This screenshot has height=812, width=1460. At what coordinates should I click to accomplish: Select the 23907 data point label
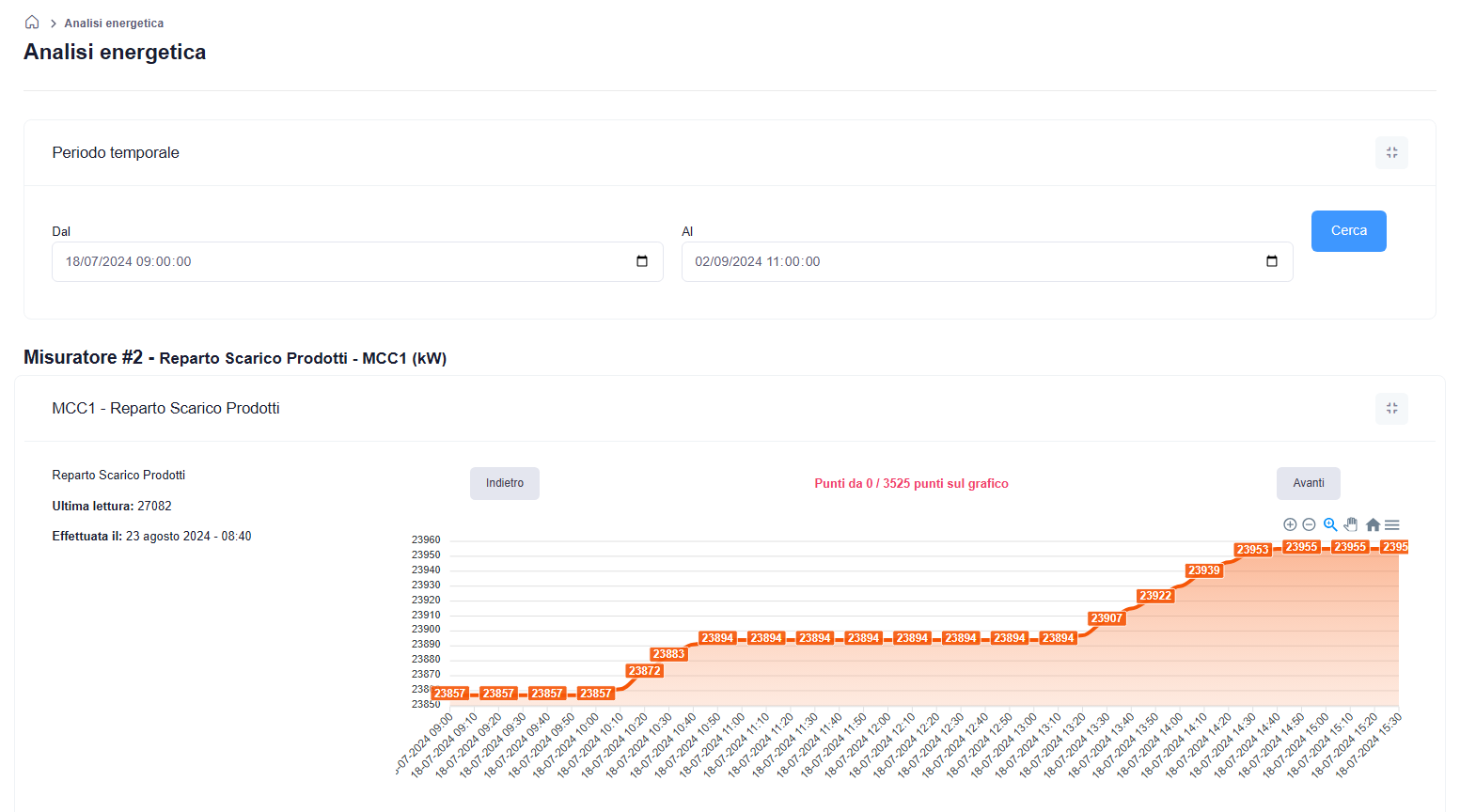(x=1107, y=618)
